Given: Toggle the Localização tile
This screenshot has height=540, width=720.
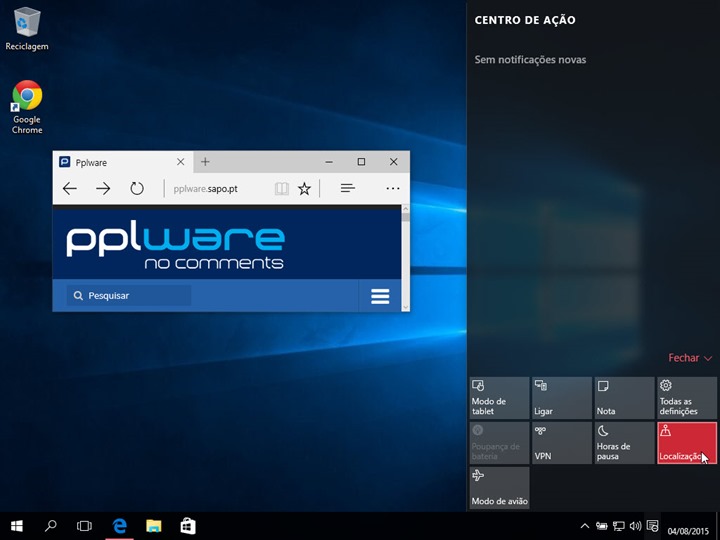Looking at the screenshot, I should tap(687, 443).
